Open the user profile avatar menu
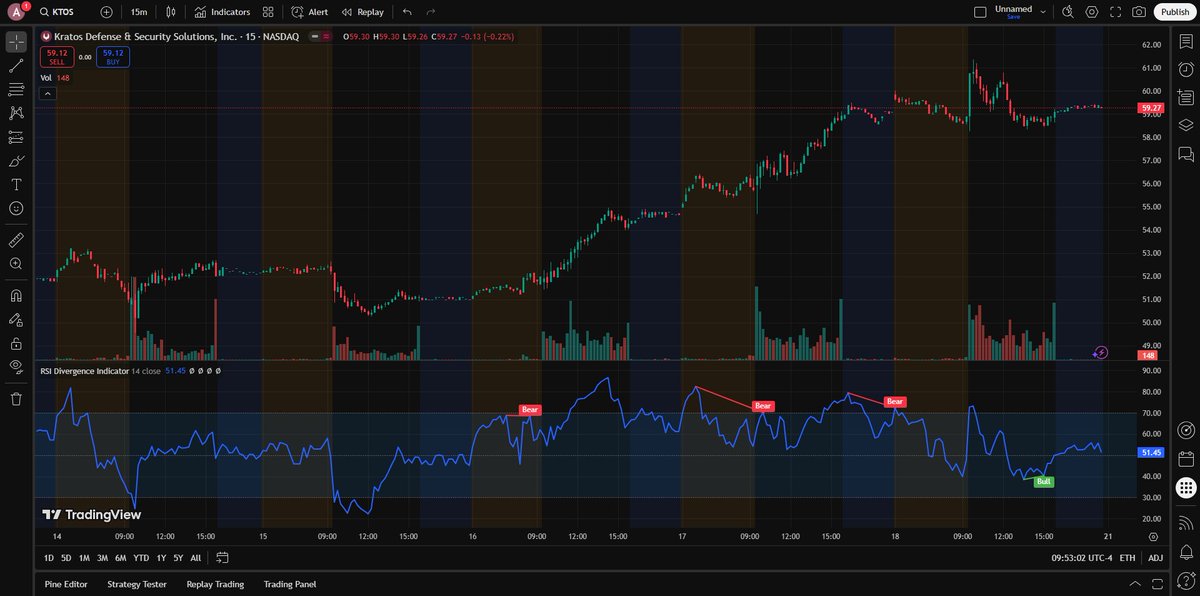The width and height of the screenshot is (1200, 596). [16, 12]
